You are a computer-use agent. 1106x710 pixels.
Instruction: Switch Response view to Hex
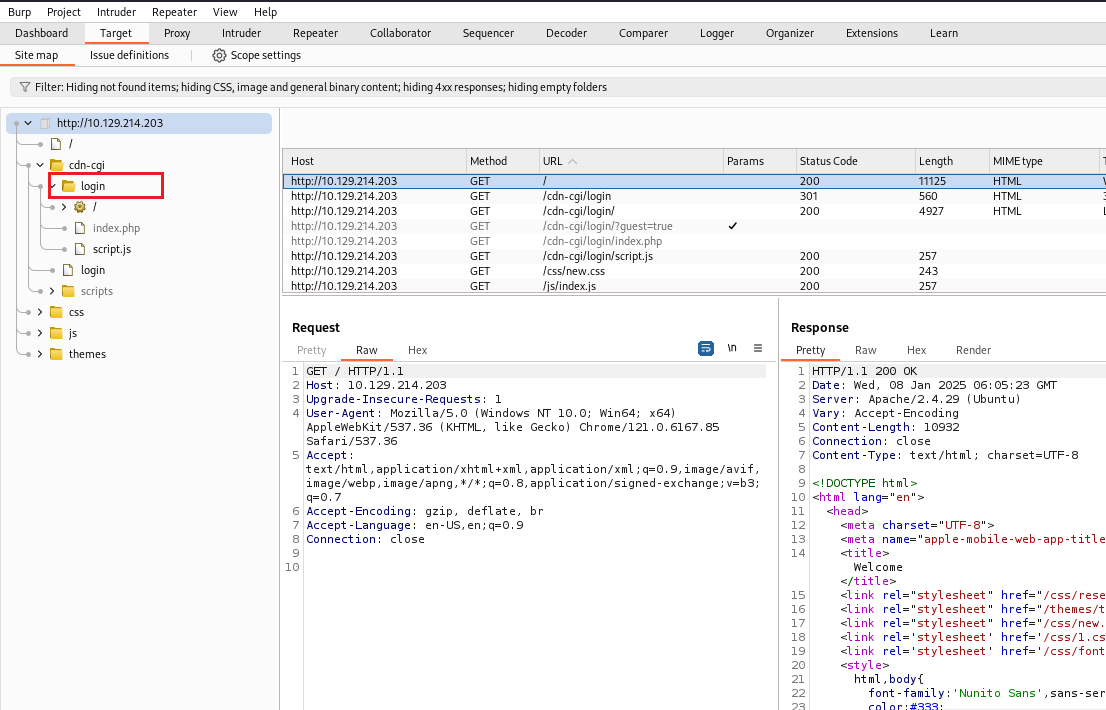pos(916,350)
